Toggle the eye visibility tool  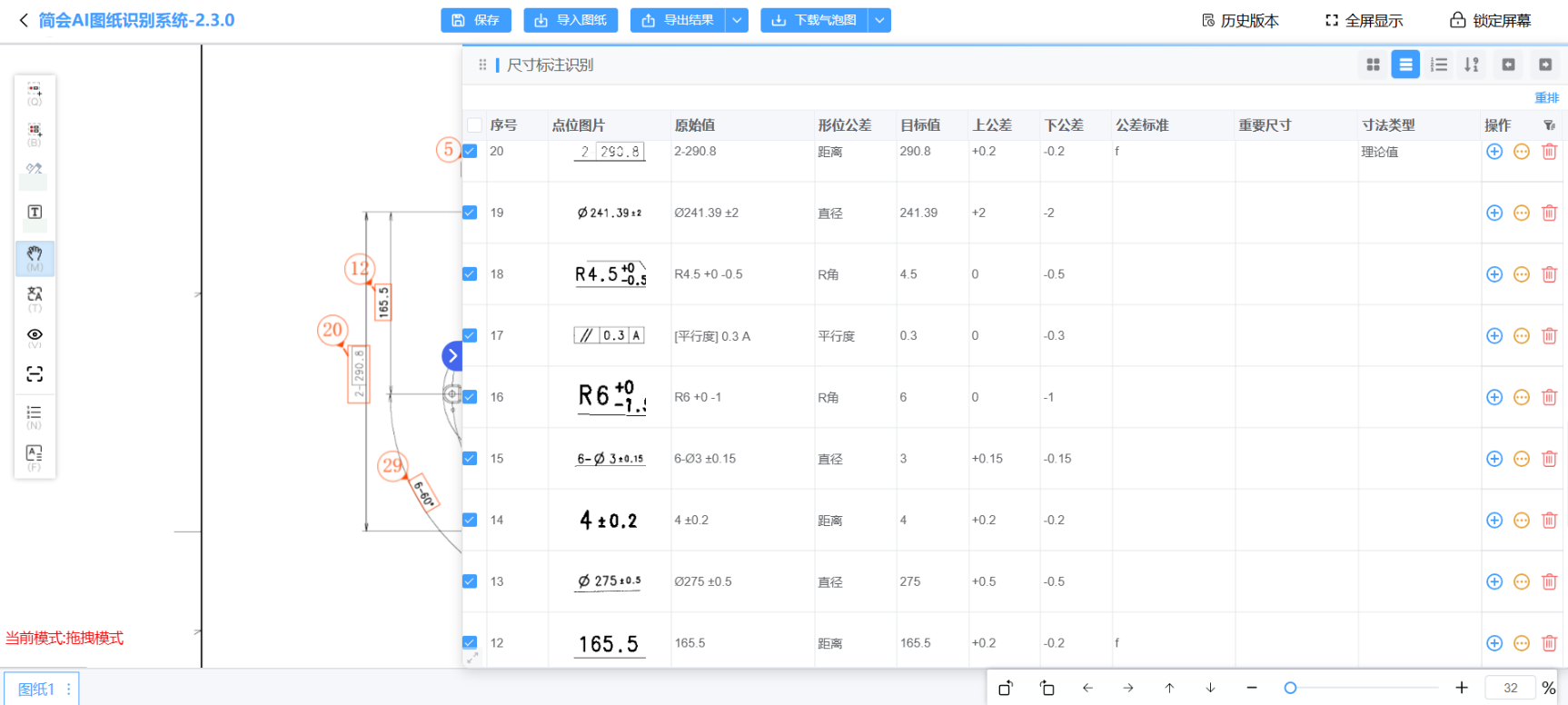point(35,336)
